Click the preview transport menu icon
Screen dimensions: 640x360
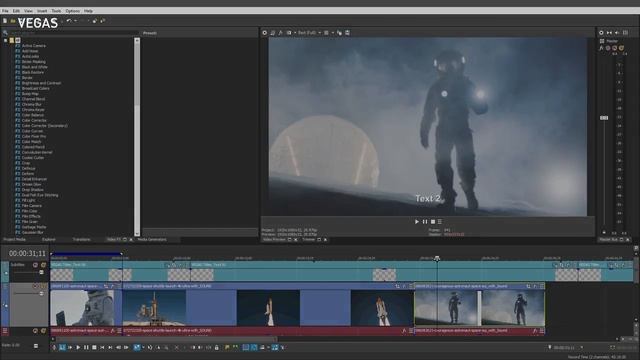pyautogui.click(x=440, y=222)
